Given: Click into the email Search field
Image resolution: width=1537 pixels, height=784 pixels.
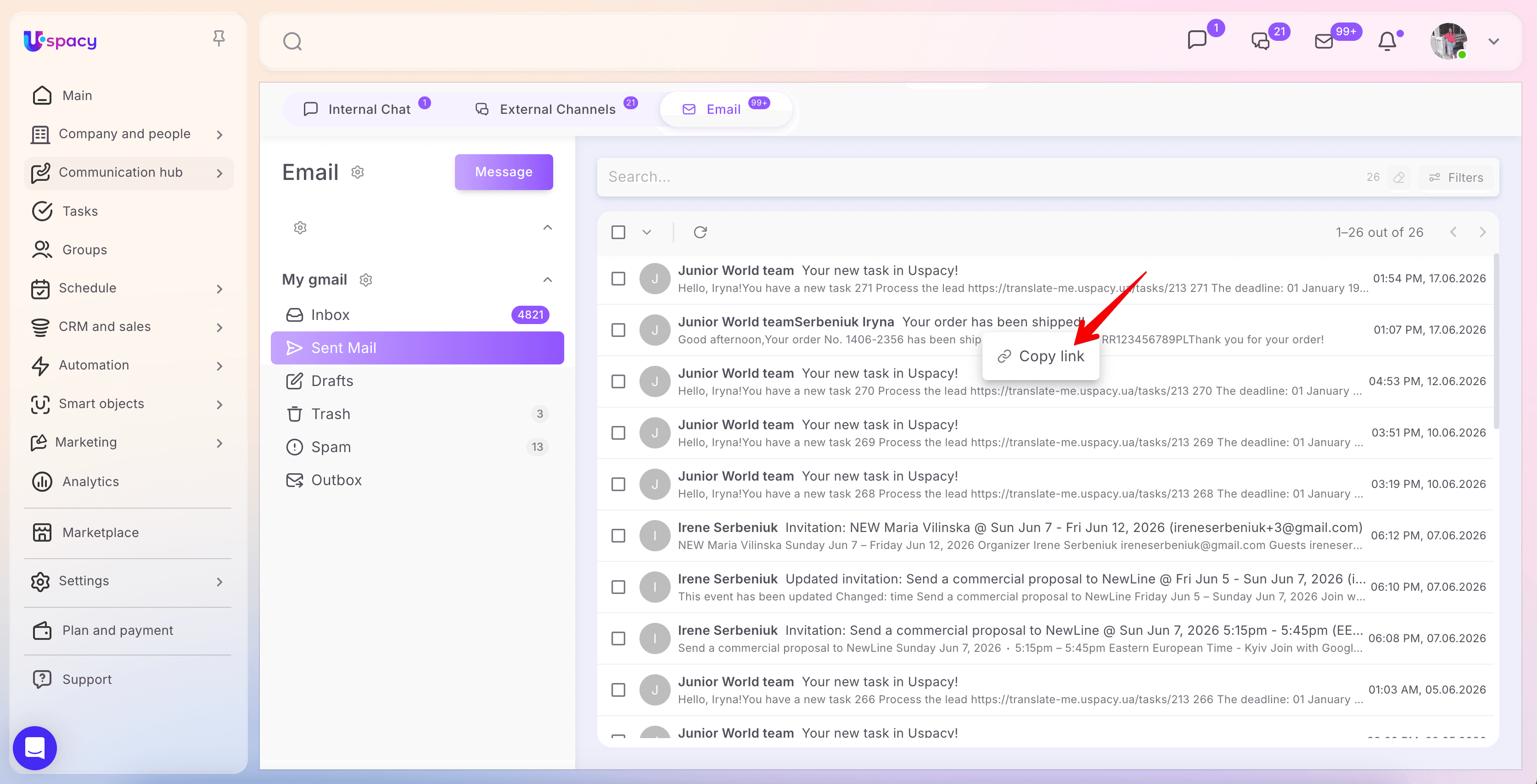Looking at the screenshot, I should pyautogui.click(x=978, y=177).
